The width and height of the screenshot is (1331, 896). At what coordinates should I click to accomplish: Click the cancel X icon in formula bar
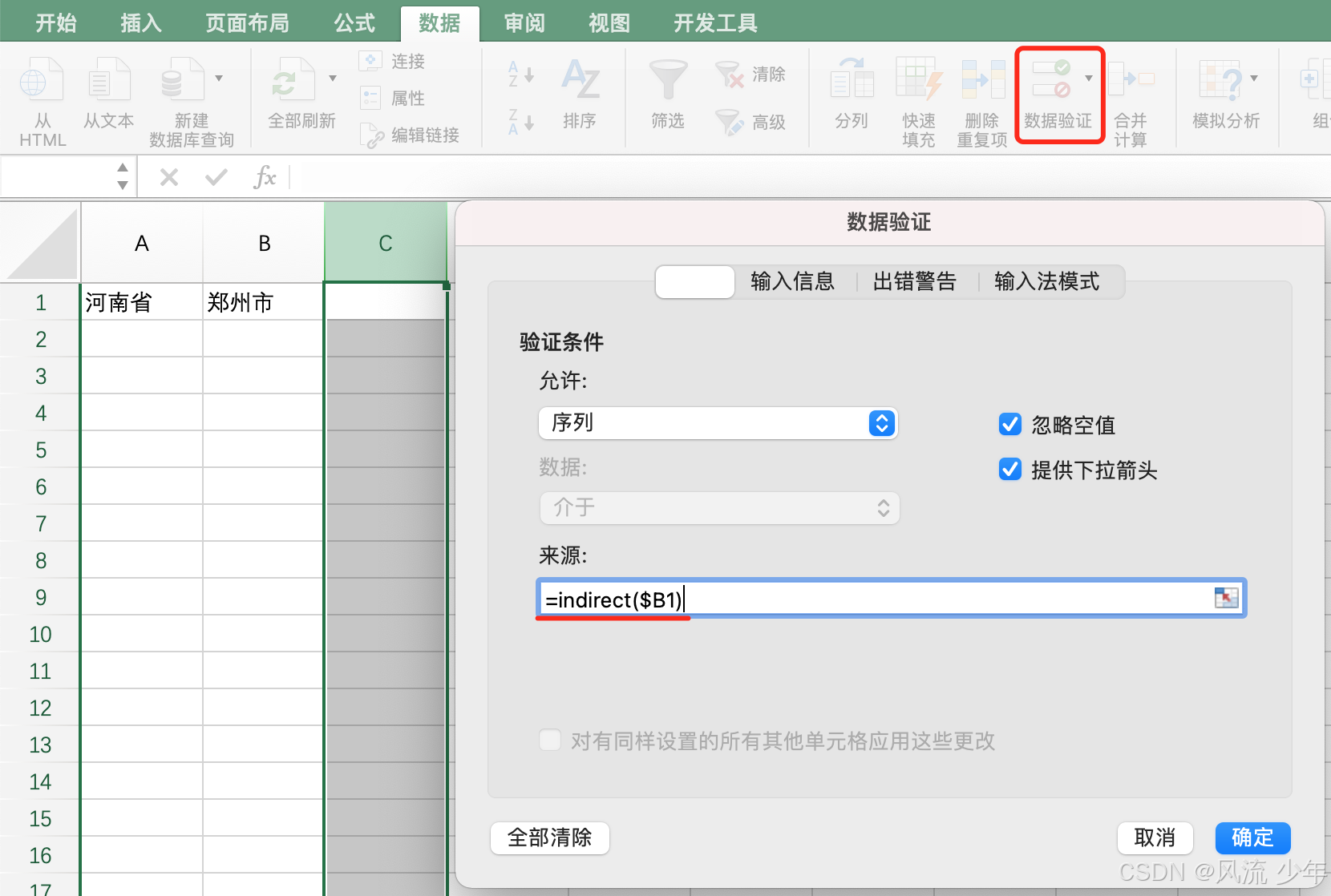click(x=169, y=177)
